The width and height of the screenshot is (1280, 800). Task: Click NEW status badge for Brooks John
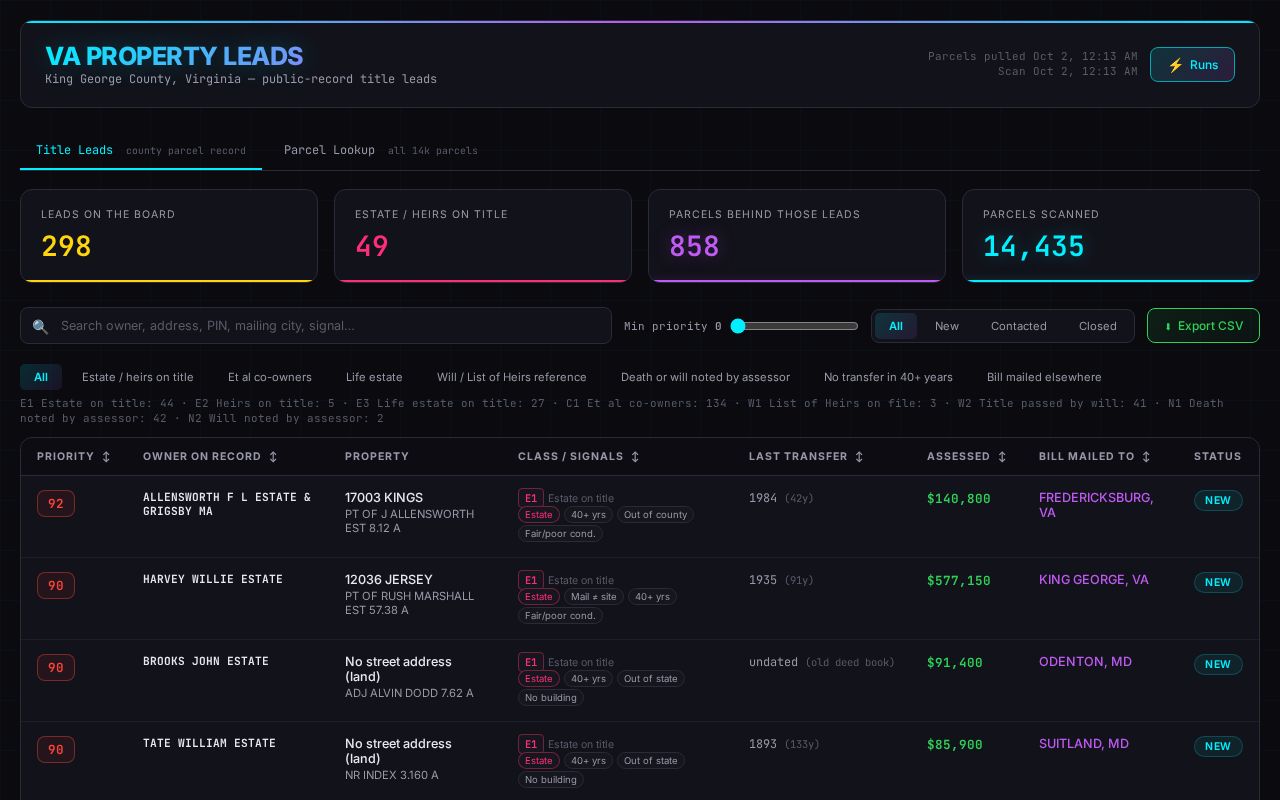(1218, 664)
